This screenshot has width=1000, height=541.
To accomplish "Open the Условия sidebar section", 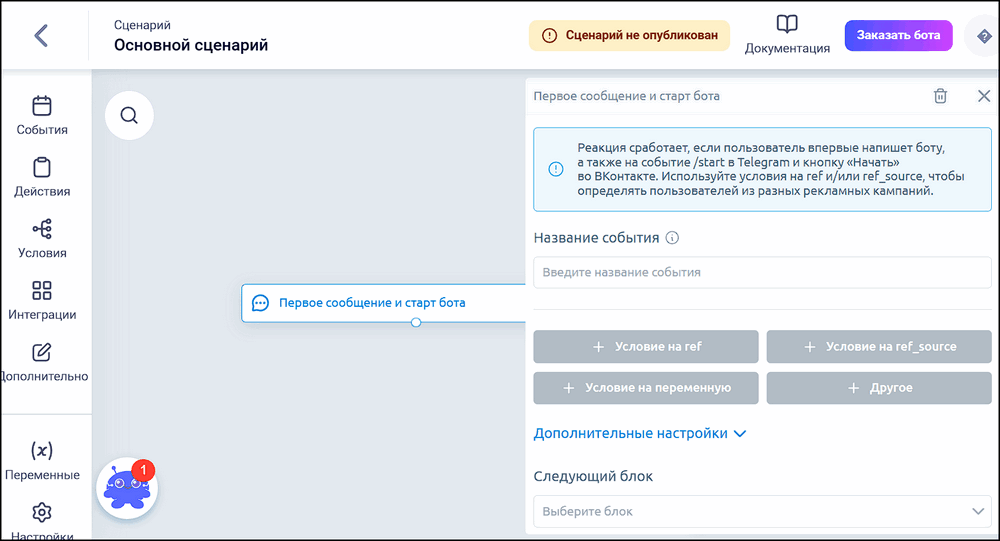I will click(42, 239).
